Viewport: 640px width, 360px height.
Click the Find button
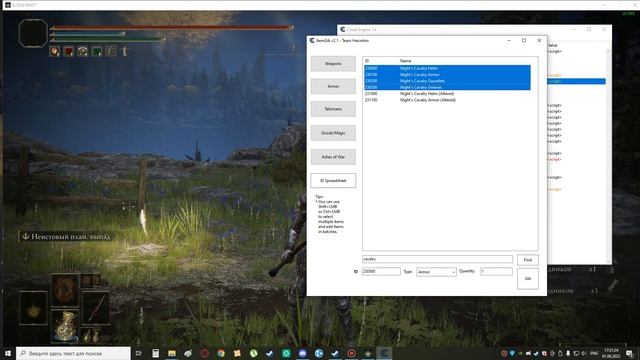coord(527,260)
